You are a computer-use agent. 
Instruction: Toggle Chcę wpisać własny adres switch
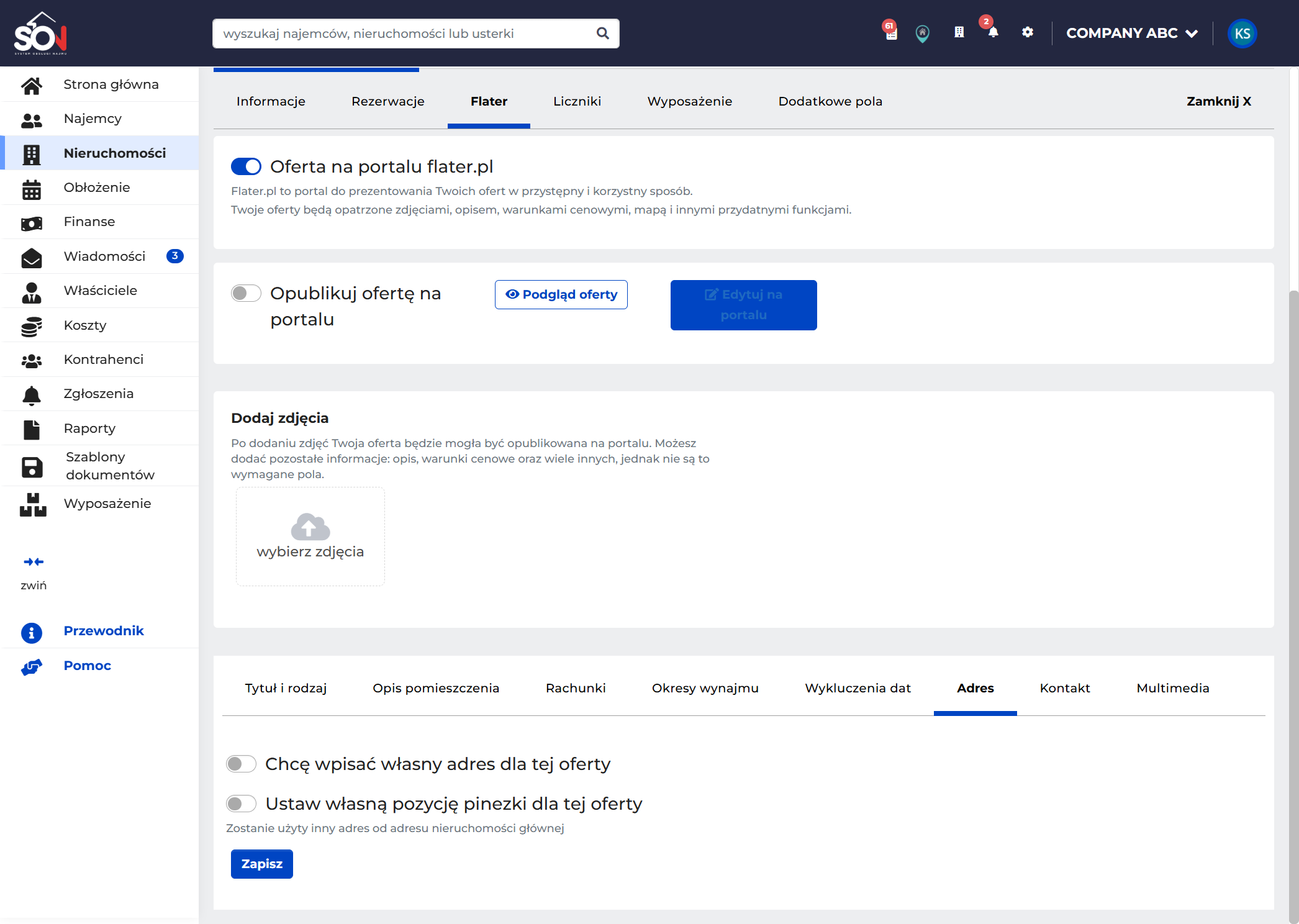click(241, 764)
